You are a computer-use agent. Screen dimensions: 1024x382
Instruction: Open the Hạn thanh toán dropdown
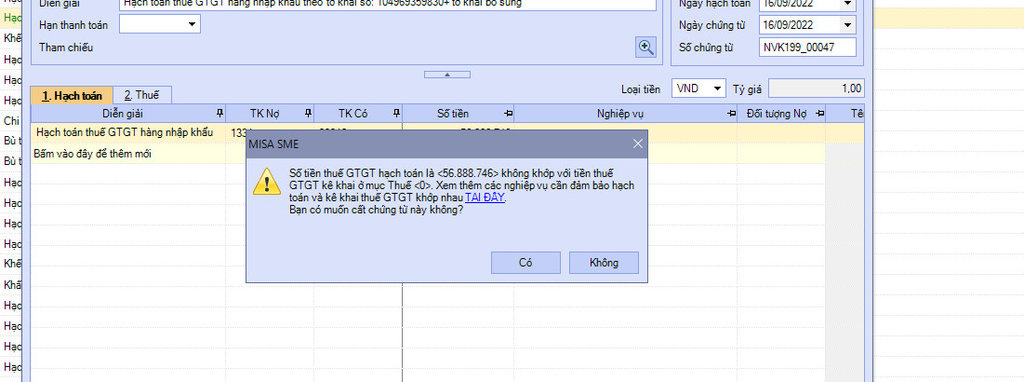click(192, 24)
